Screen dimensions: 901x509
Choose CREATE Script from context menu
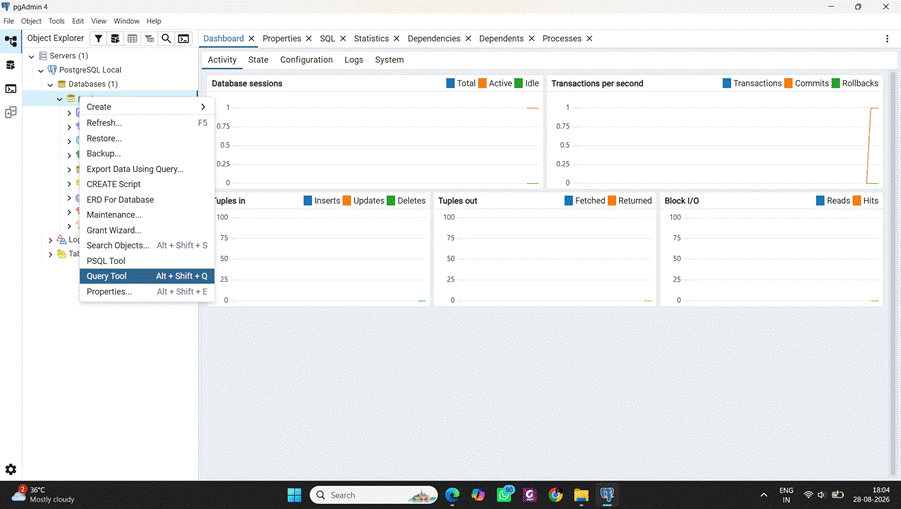click(x=147, y=184)
